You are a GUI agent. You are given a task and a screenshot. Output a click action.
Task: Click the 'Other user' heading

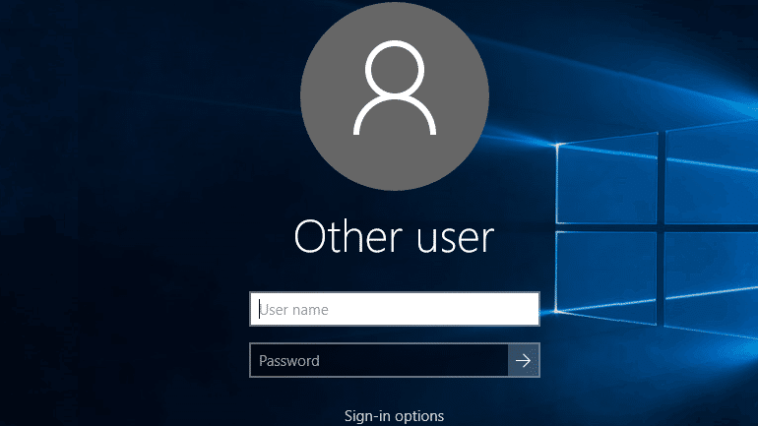tap(394, 236)
